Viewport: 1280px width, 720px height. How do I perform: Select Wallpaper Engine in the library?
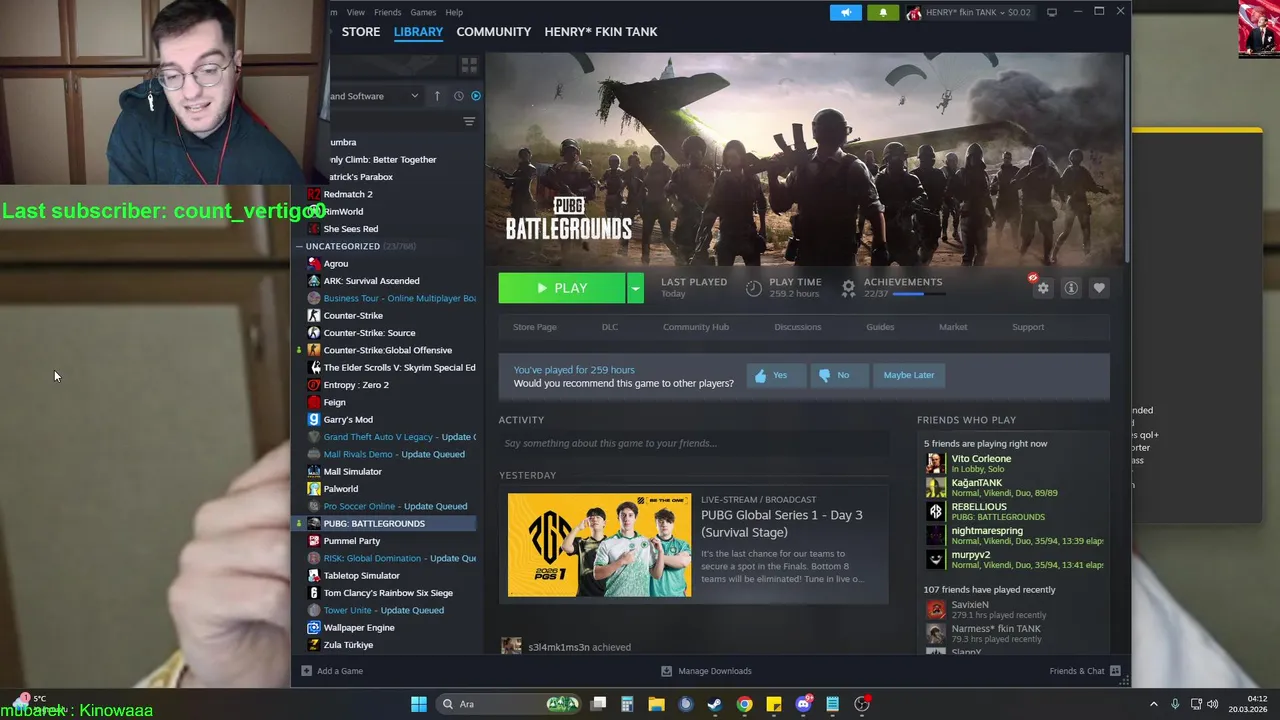tap(358, 628)
